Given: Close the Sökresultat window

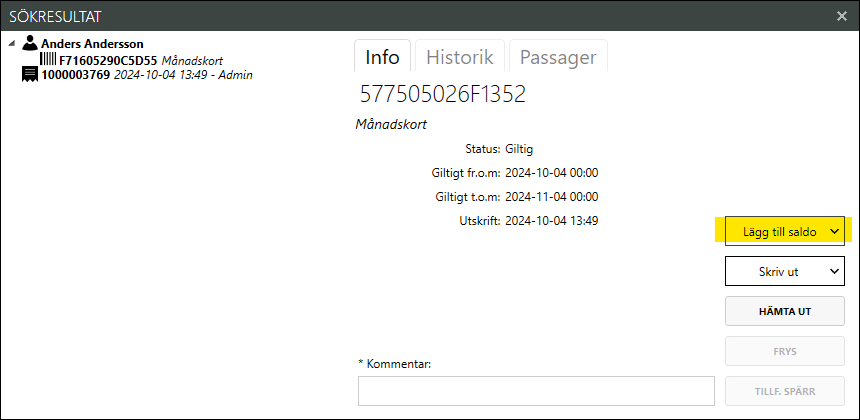Looking at the screenshot, I should coord(842,16).
